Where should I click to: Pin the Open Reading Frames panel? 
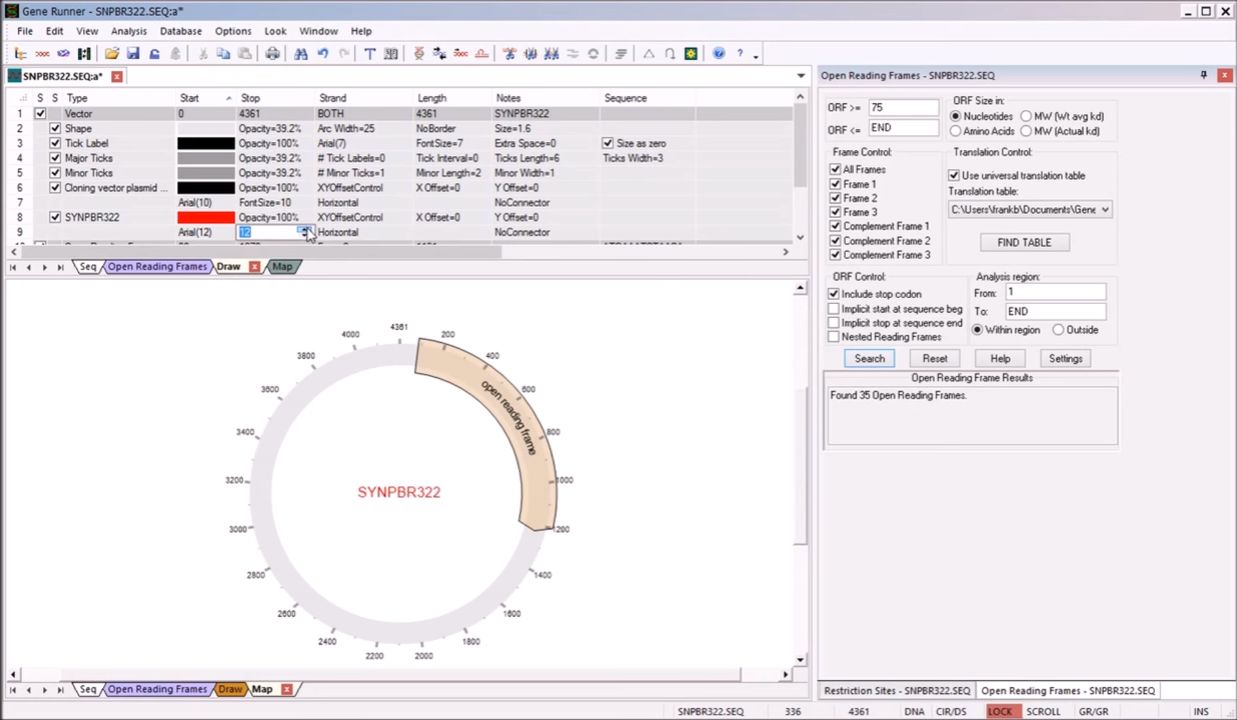pyautogui.click(x=1203, y=75)
